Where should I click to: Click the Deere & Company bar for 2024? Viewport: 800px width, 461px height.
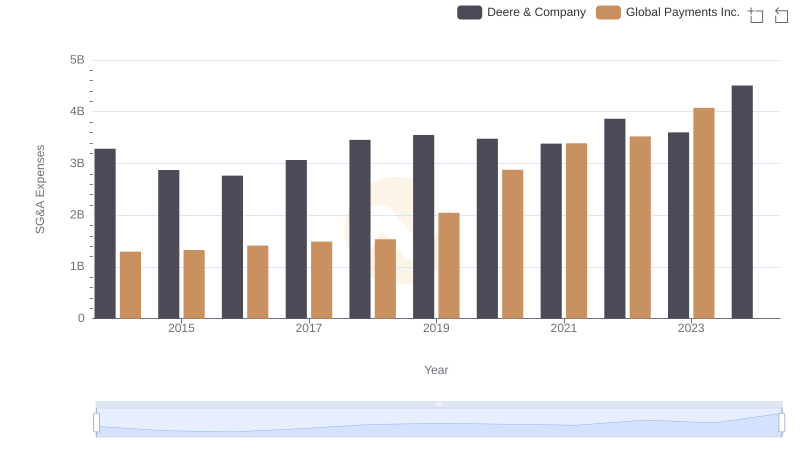click(x=742, y=202)
